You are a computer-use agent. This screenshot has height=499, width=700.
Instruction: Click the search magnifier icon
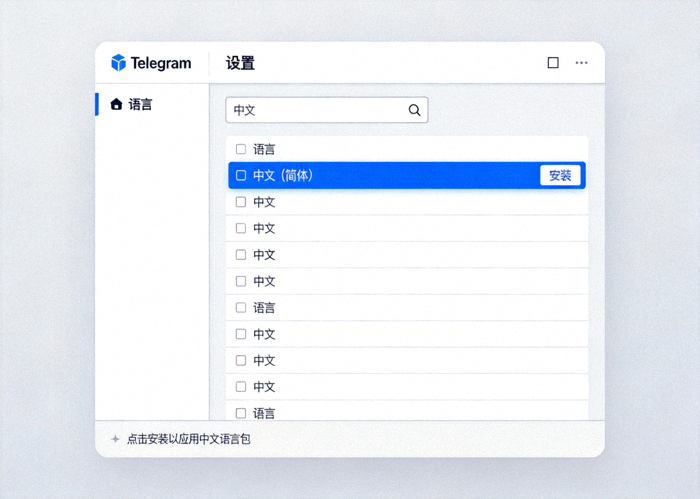414,110
